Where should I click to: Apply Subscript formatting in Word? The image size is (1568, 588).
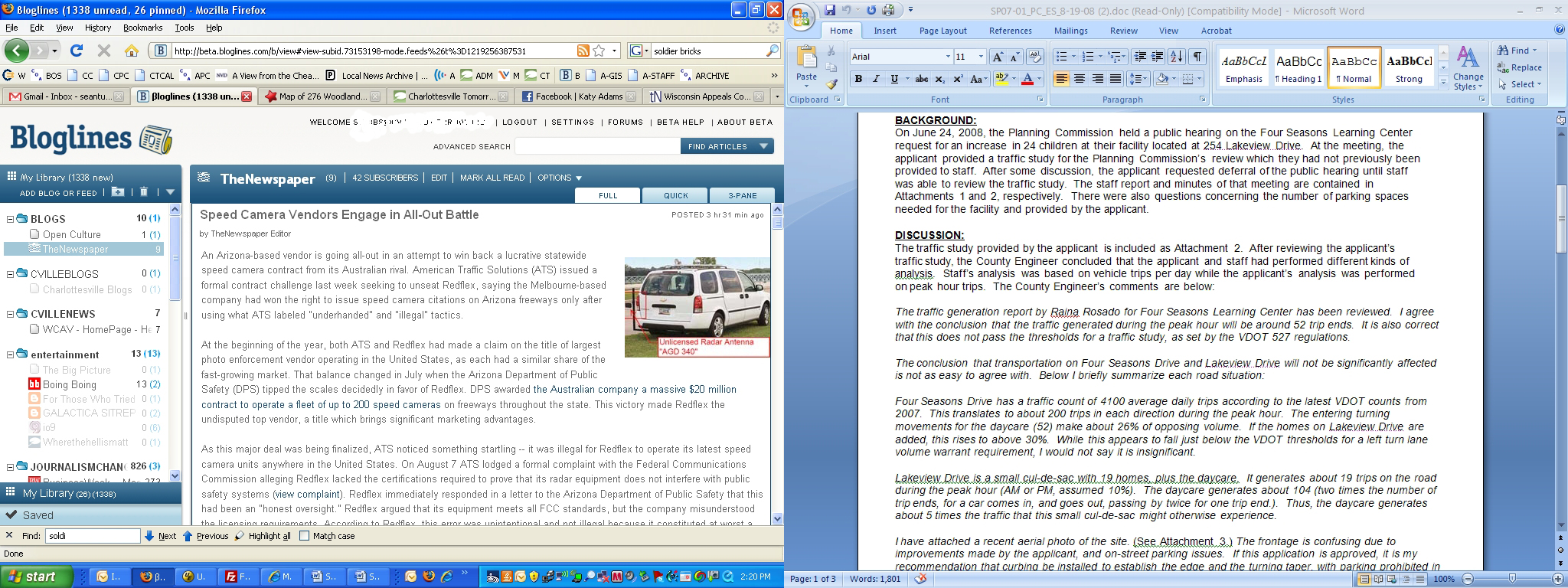pyautogui.click(x=939, y=79)
